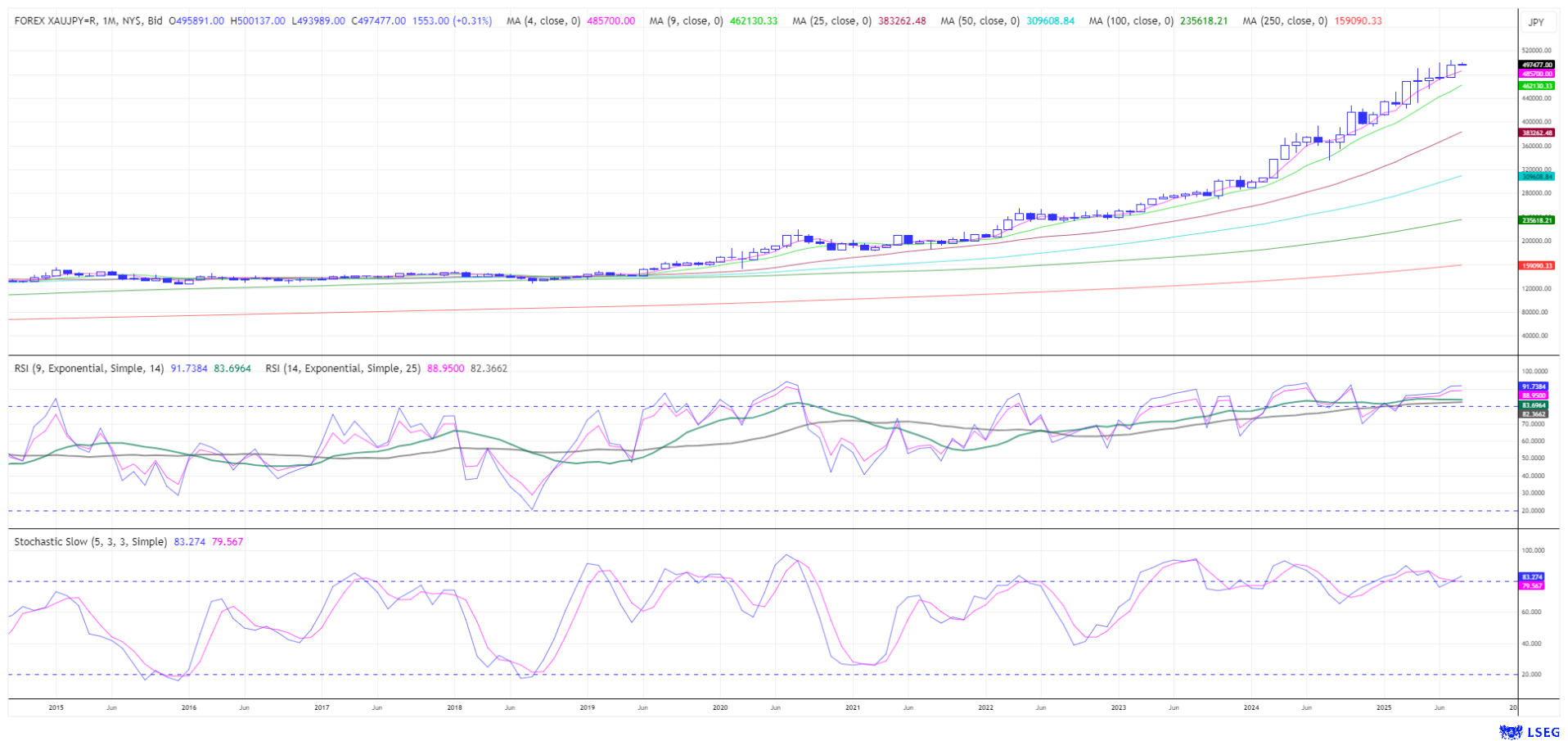This screenshot has height=741, width=1568.
Task: Click the red 159090.33 MA price tag
Action: tap(1536, 266)
